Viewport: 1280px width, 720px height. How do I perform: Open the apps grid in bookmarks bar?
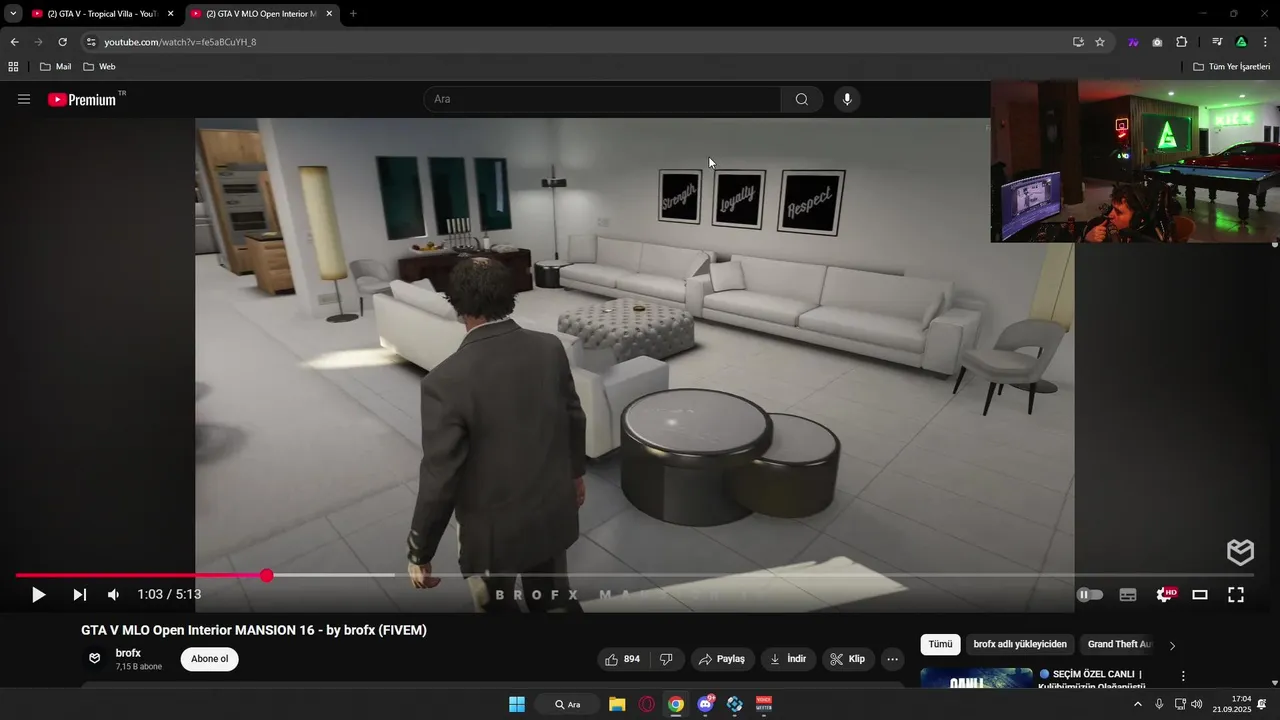[13, 67]
